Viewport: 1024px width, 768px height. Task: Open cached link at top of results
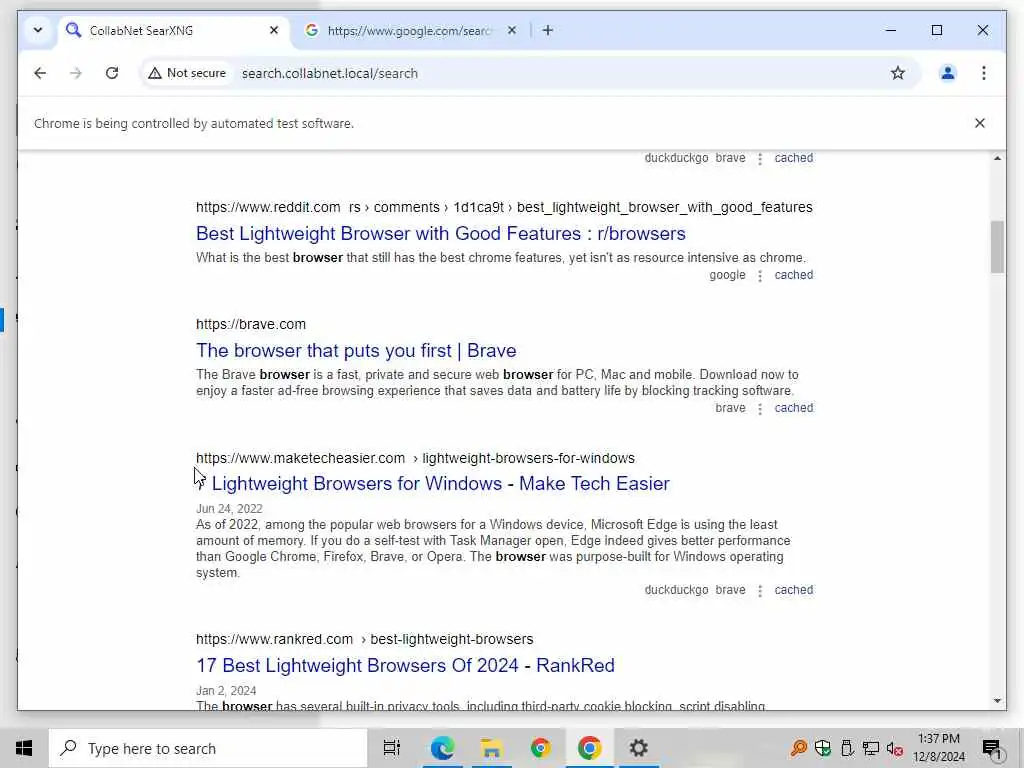tap(793, 158)
